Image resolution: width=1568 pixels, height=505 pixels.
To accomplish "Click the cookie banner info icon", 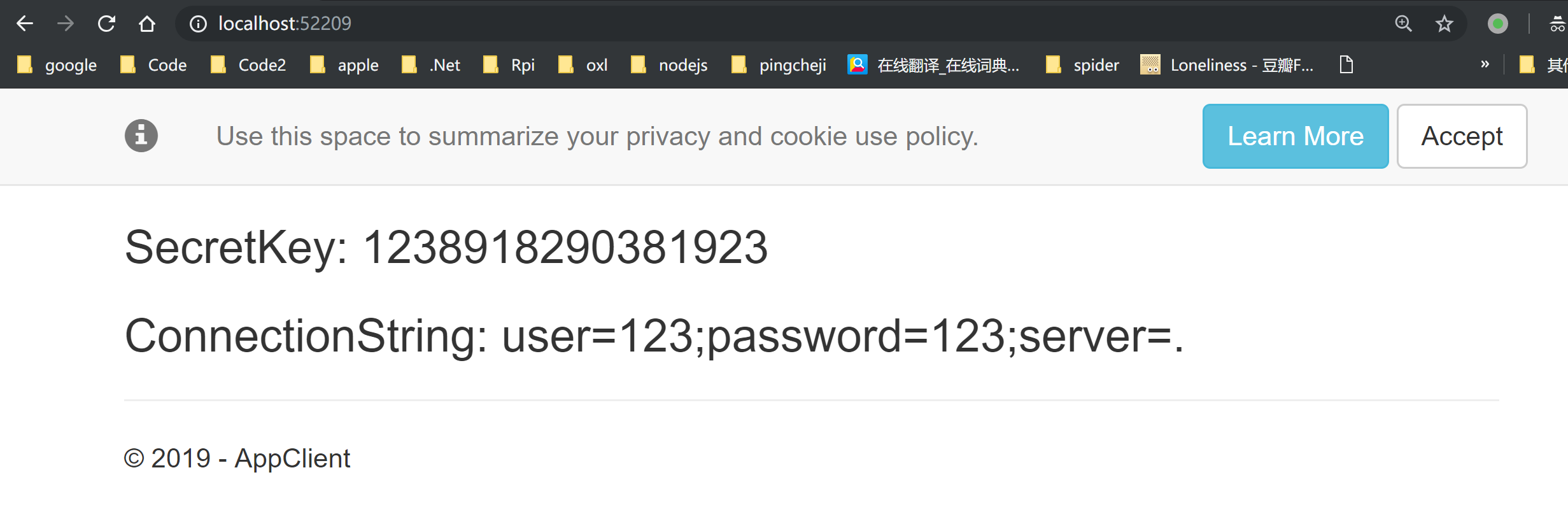I will tap(141, 136).
